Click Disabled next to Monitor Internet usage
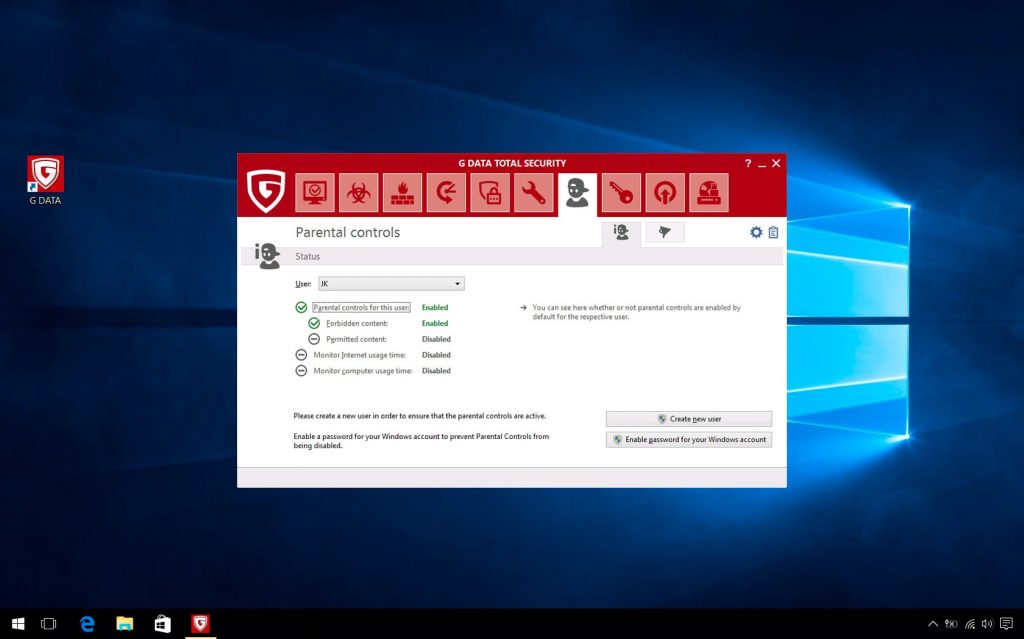 tap(436, 355)
